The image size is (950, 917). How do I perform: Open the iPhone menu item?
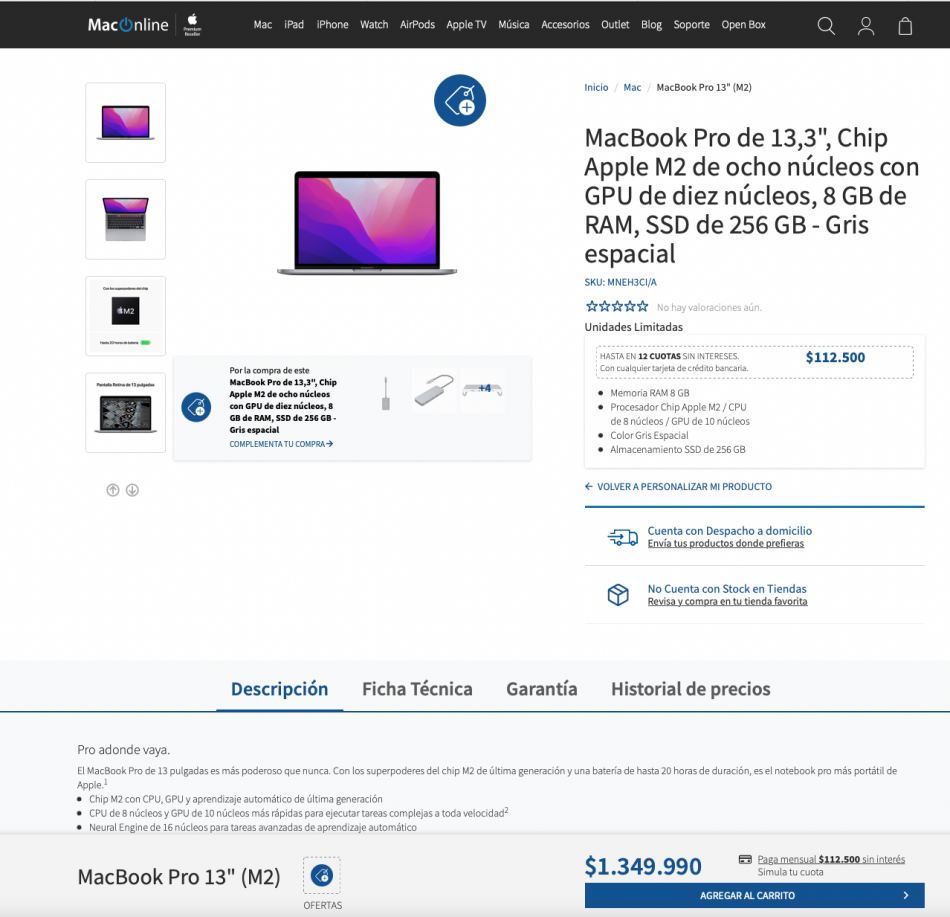[332, 25]
